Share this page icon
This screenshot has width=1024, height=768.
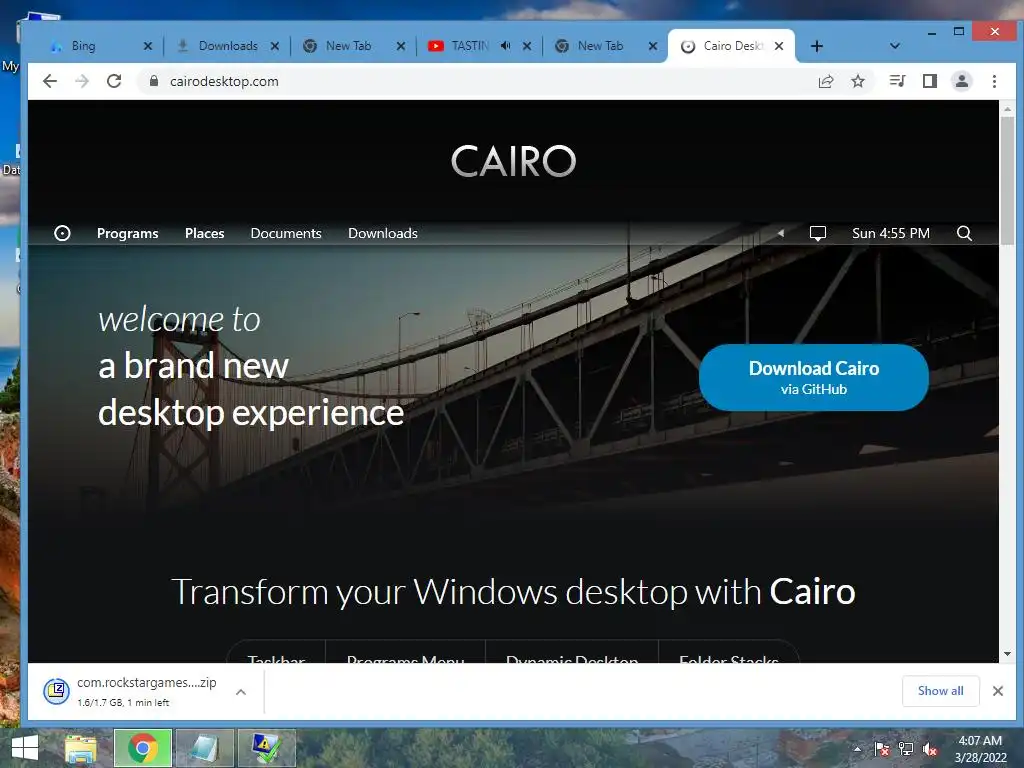[x=826, y=81]
